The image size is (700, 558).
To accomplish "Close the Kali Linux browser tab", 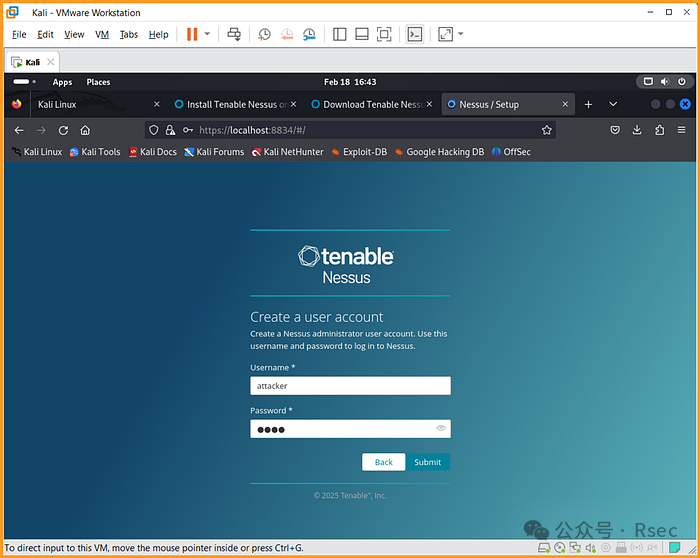I will click(157, 104).
